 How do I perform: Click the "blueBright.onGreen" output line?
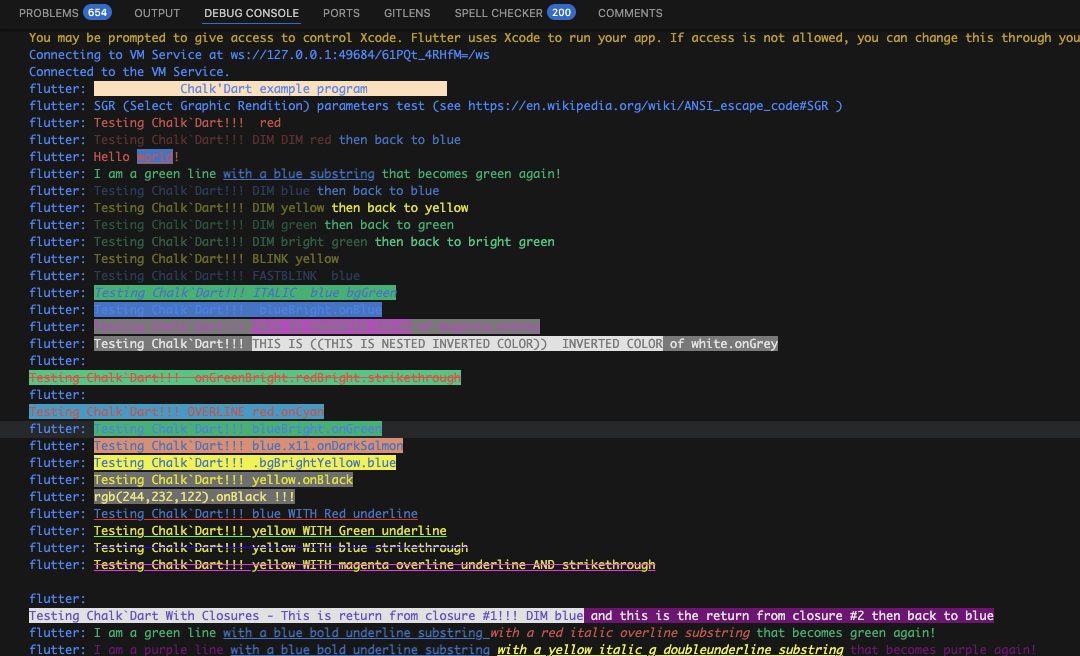[x=238, y=429]
